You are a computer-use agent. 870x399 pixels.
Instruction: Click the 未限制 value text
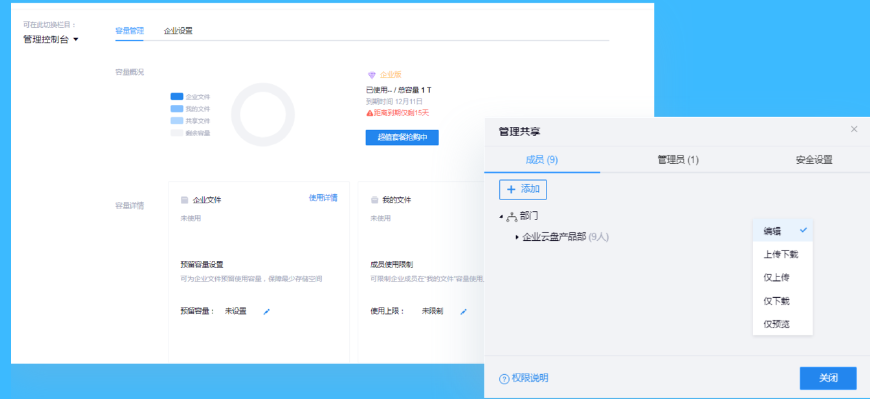pos(432,311)
